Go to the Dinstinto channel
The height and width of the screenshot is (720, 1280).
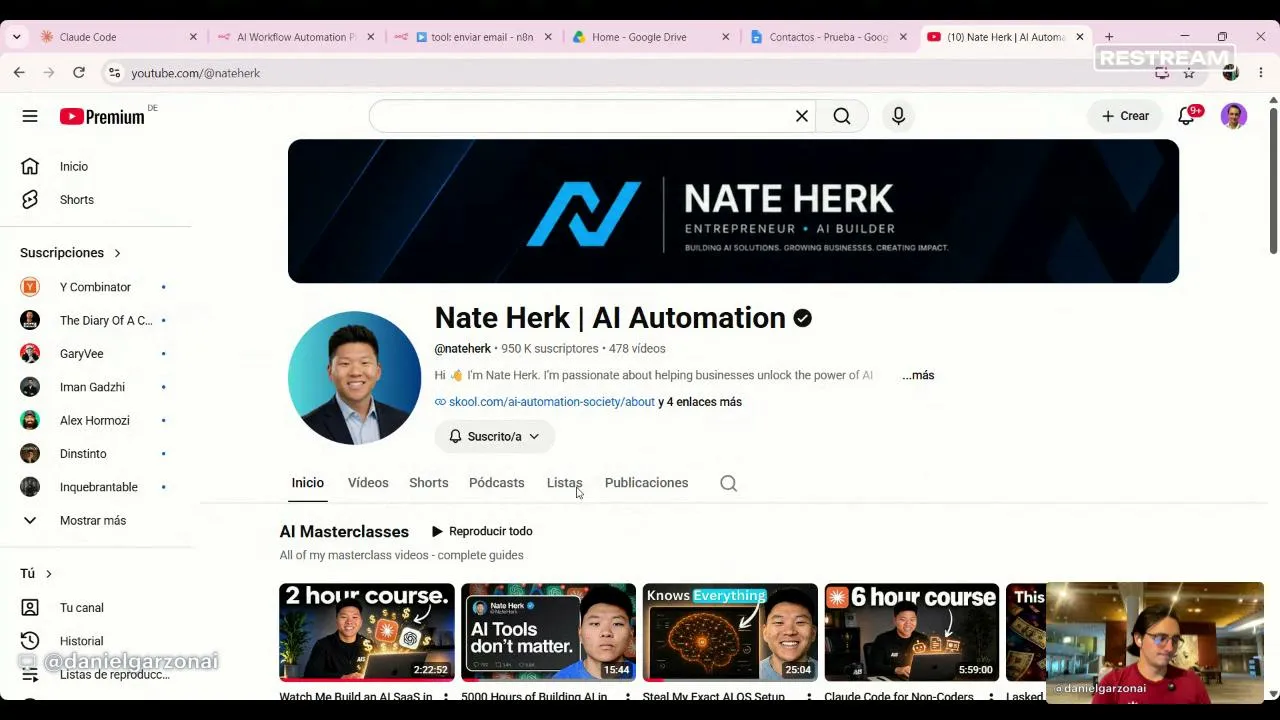95,454
